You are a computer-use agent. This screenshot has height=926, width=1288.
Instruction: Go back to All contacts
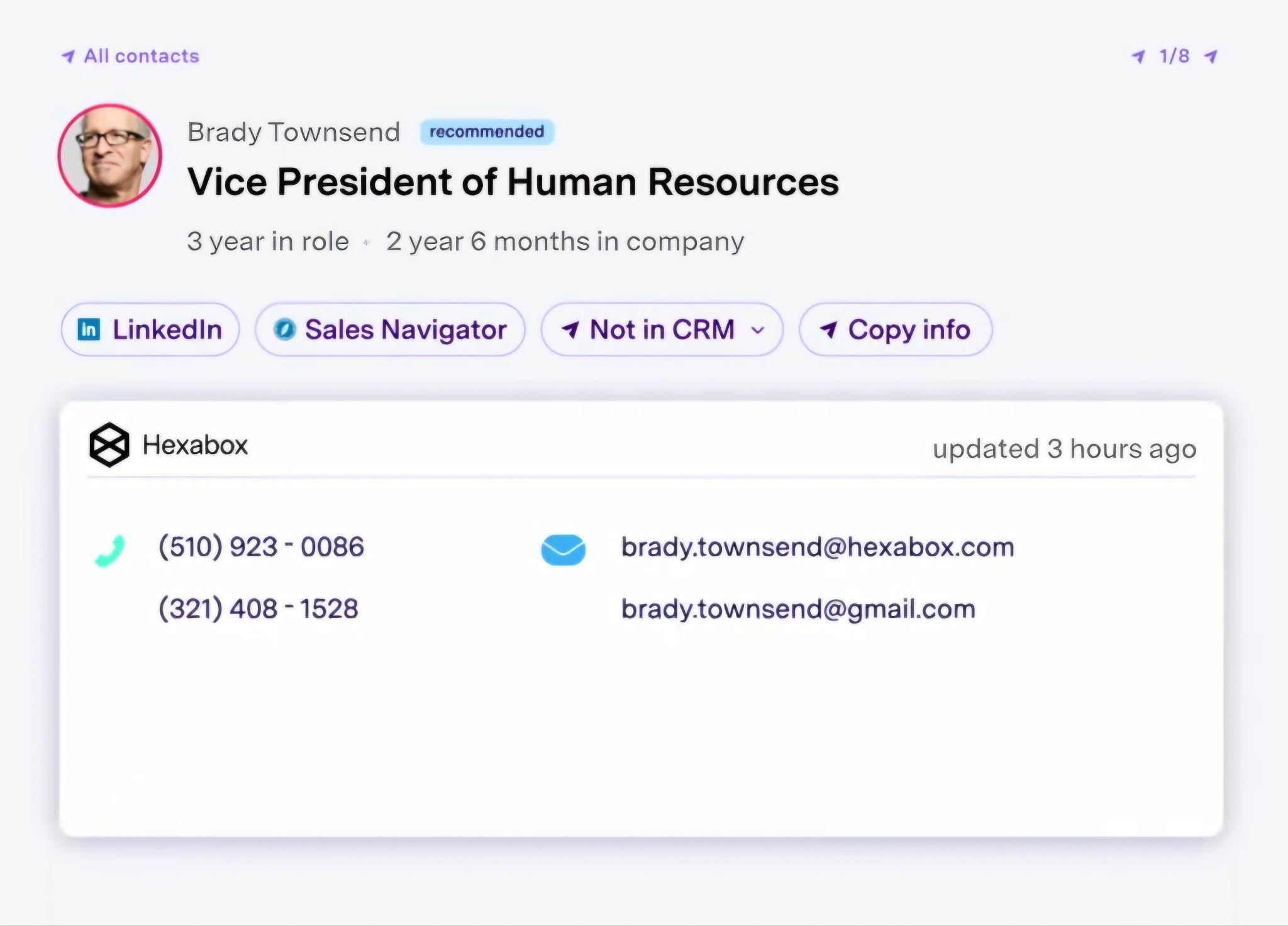pyautogui.click(x=130, y=56)
